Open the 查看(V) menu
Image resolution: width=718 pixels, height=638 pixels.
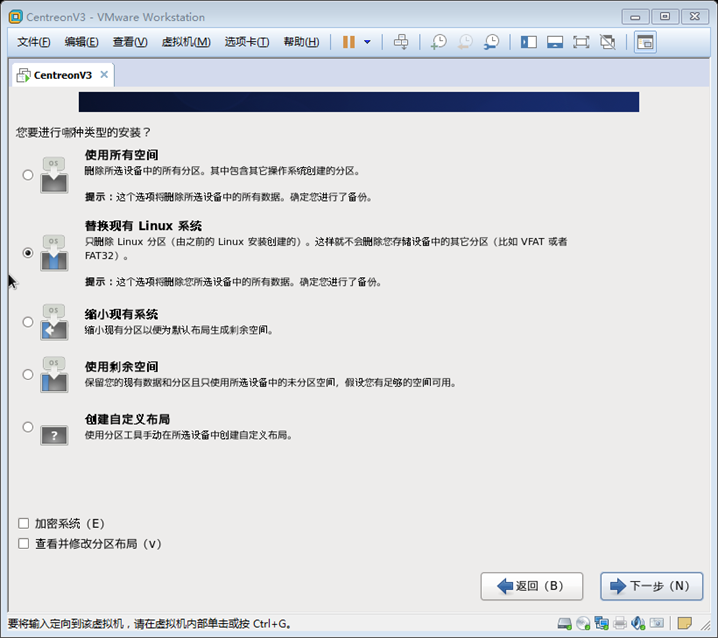(130, 42)
